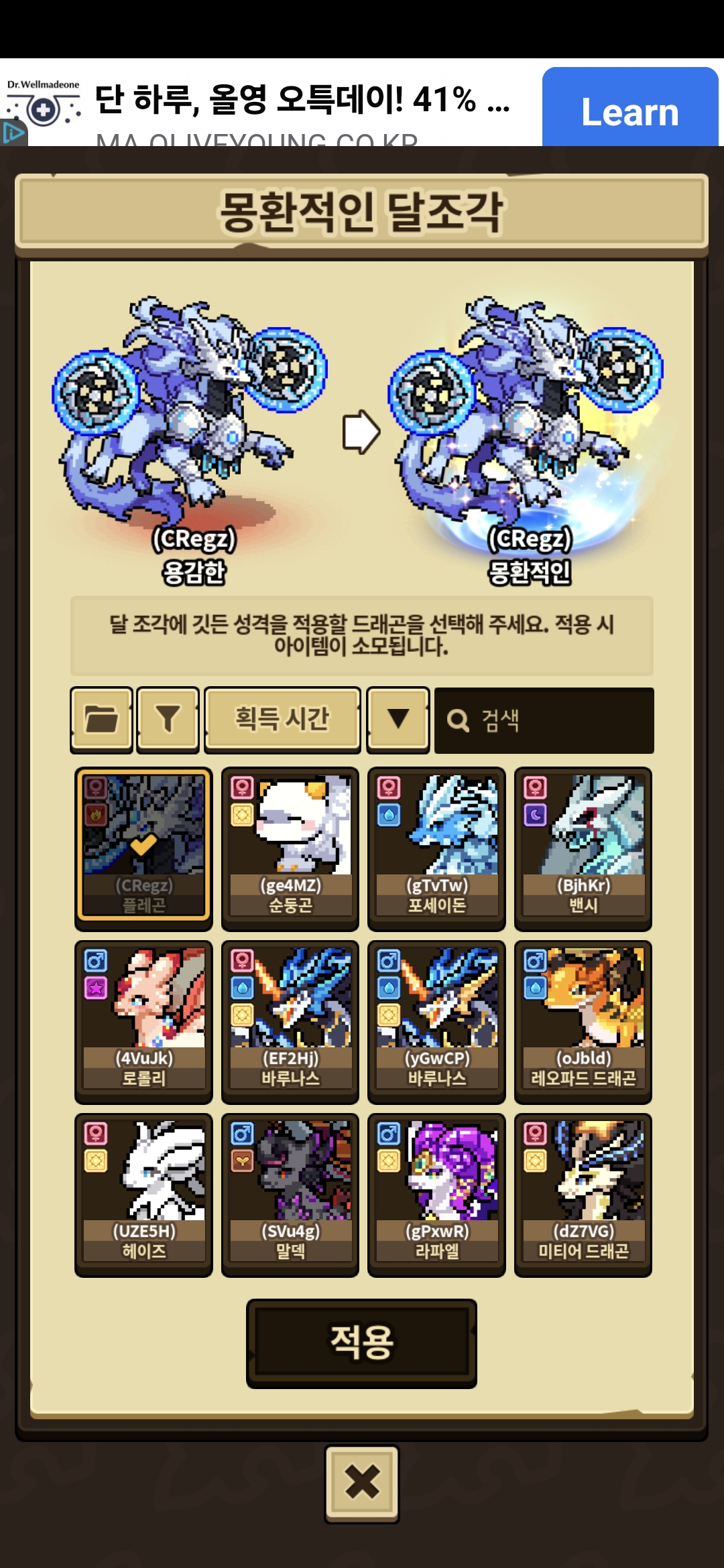
Task: Open the funnel filter button
Action: (x=168, y=720)
